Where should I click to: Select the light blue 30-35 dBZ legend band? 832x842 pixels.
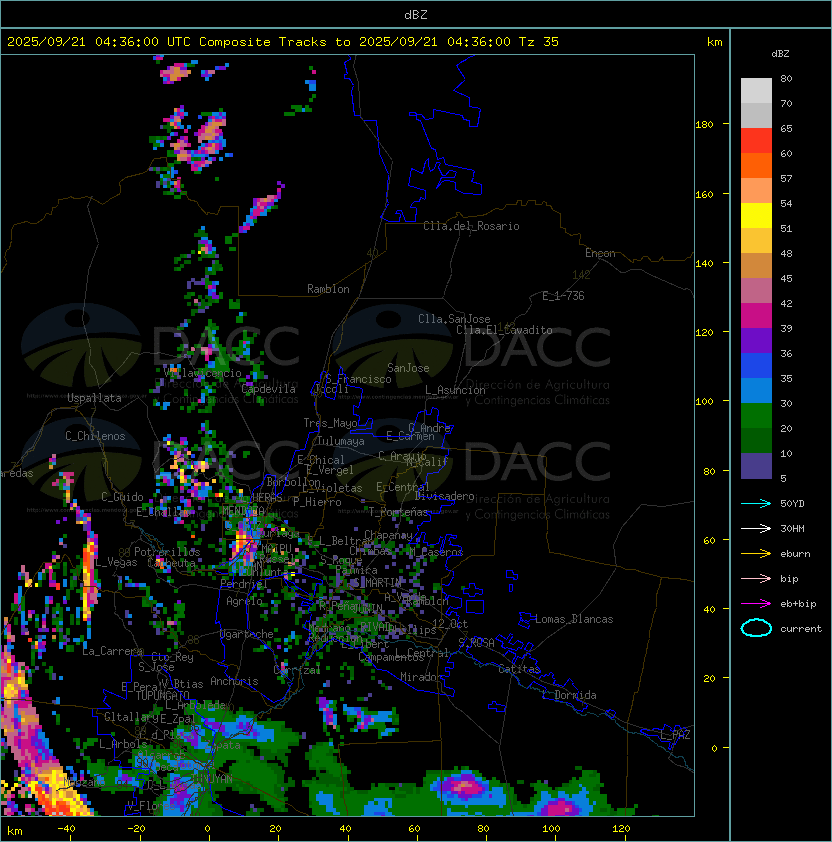click(756, 391)
